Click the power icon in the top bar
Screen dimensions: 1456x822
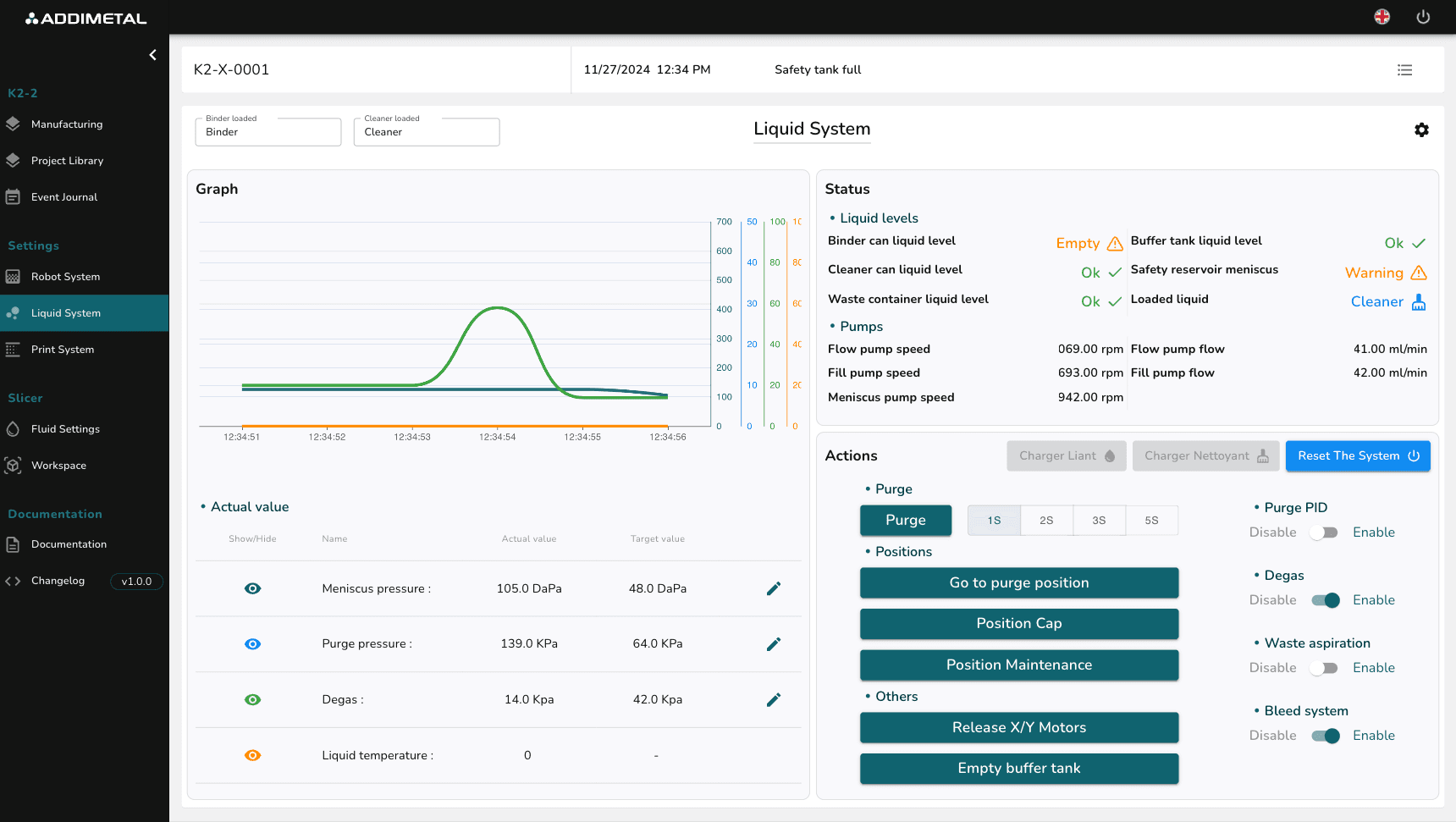[x=1423, y=17]
